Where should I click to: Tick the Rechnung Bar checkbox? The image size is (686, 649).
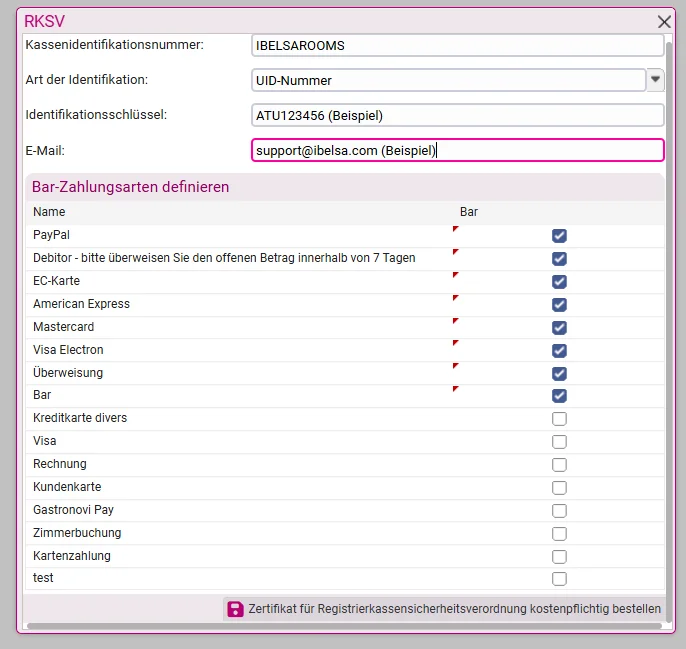click(x=559, y=465)
